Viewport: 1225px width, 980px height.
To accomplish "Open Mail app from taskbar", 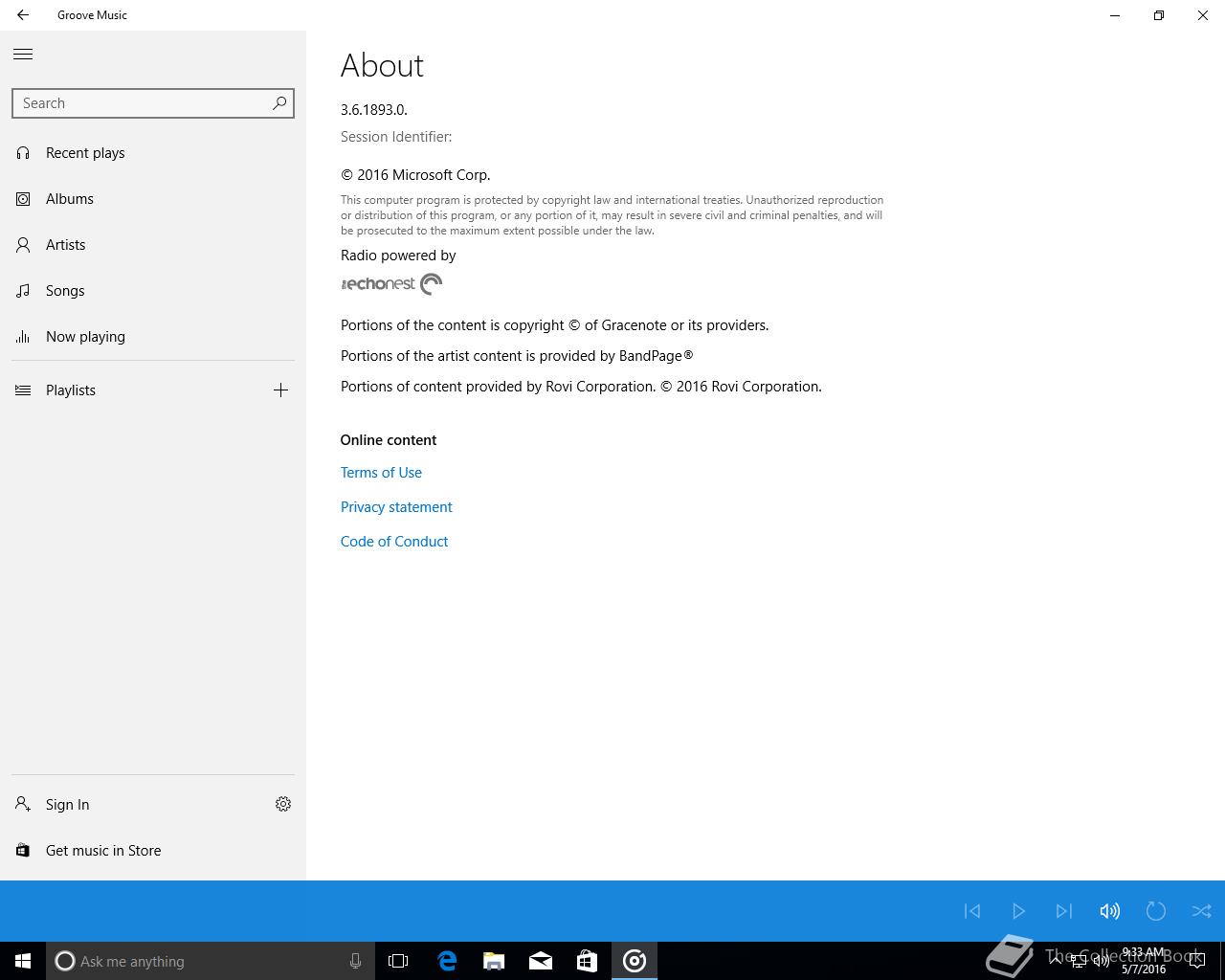I will point(541,961).
